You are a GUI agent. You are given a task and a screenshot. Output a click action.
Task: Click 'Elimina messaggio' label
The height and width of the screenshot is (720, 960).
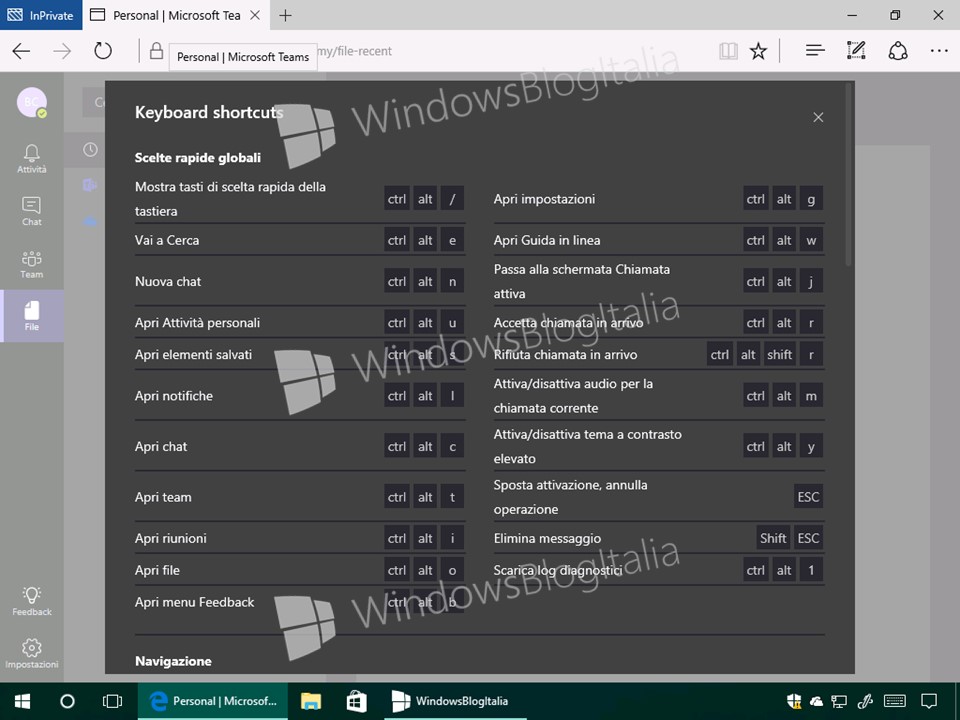[x=547, y=538]
